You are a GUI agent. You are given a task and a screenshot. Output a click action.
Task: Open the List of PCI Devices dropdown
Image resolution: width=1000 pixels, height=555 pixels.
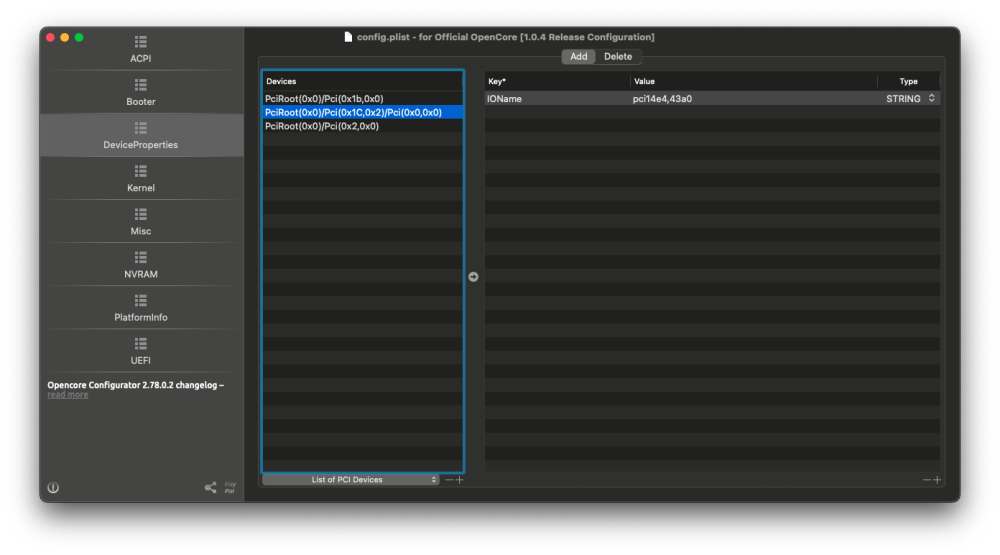point(351,480)
